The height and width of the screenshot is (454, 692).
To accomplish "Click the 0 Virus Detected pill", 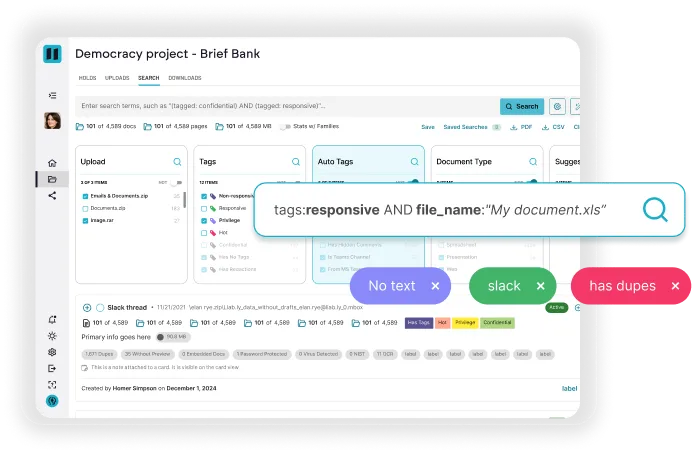I will click(x=318, y=354).
